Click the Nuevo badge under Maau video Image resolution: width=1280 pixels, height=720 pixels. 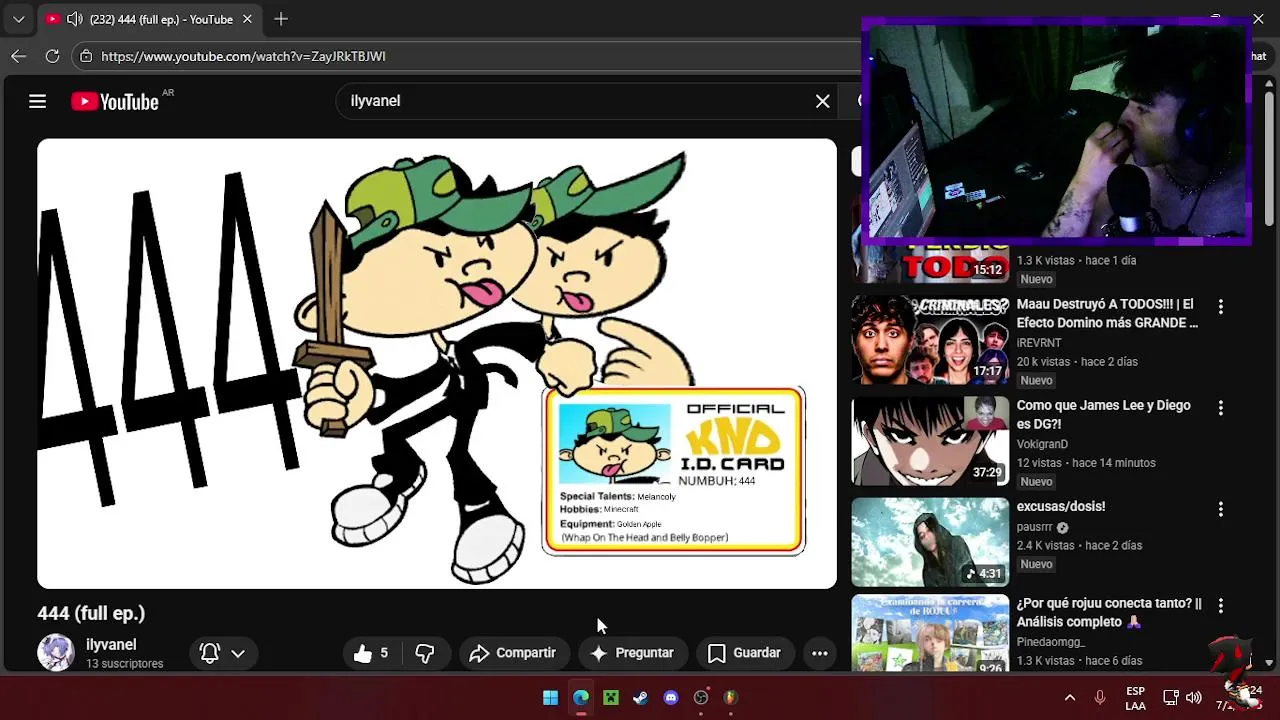point(1036,381)
